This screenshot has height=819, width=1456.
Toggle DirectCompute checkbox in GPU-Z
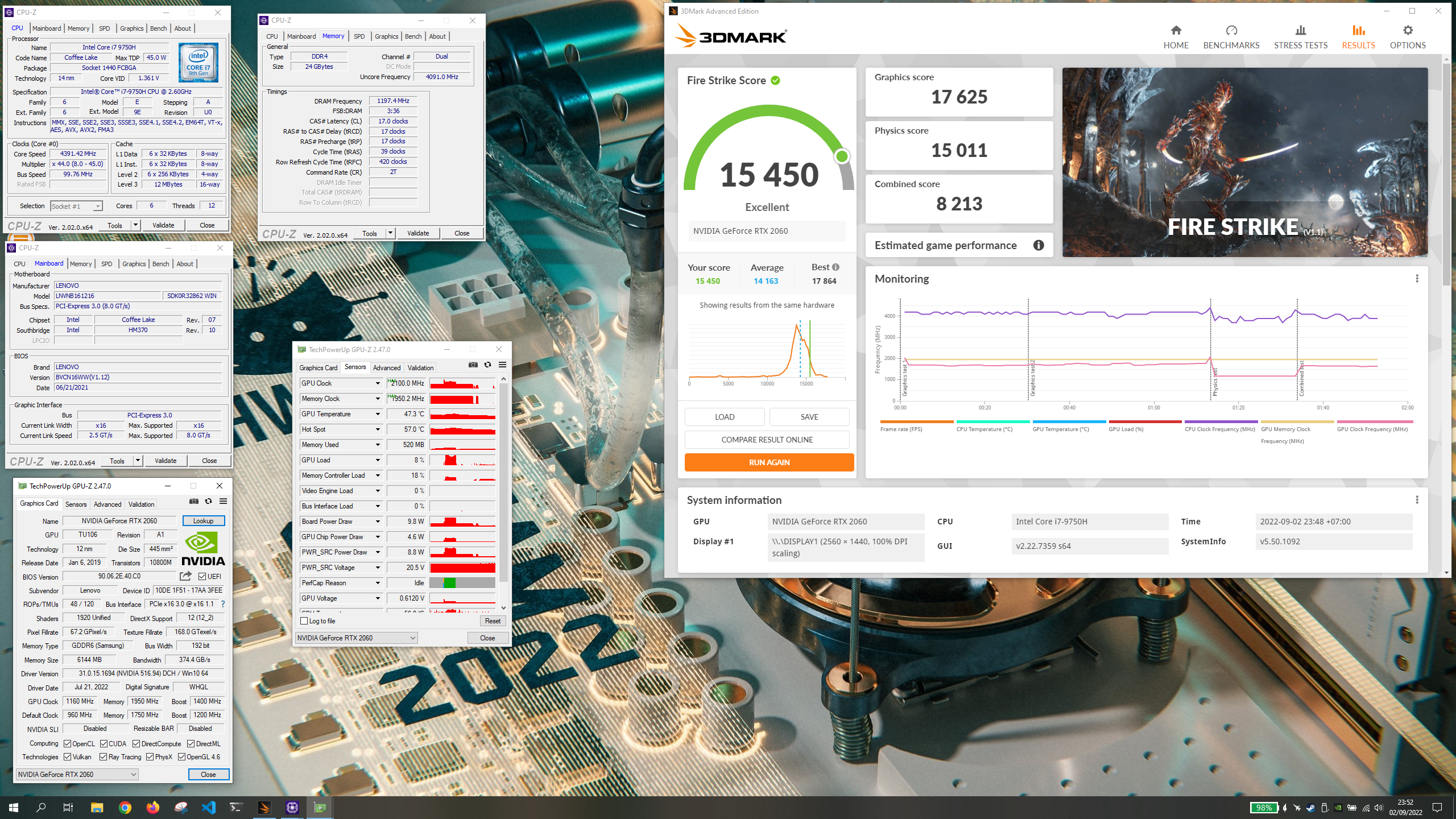point(136,744)
